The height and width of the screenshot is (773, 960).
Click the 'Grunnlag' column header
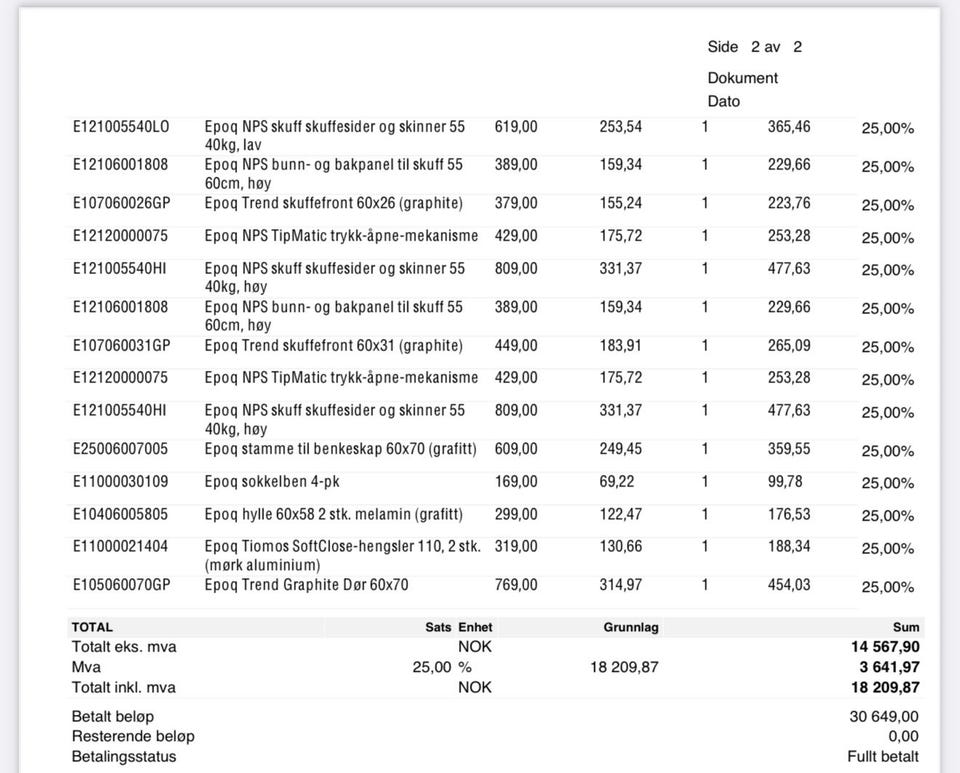[x=631, y=627]
